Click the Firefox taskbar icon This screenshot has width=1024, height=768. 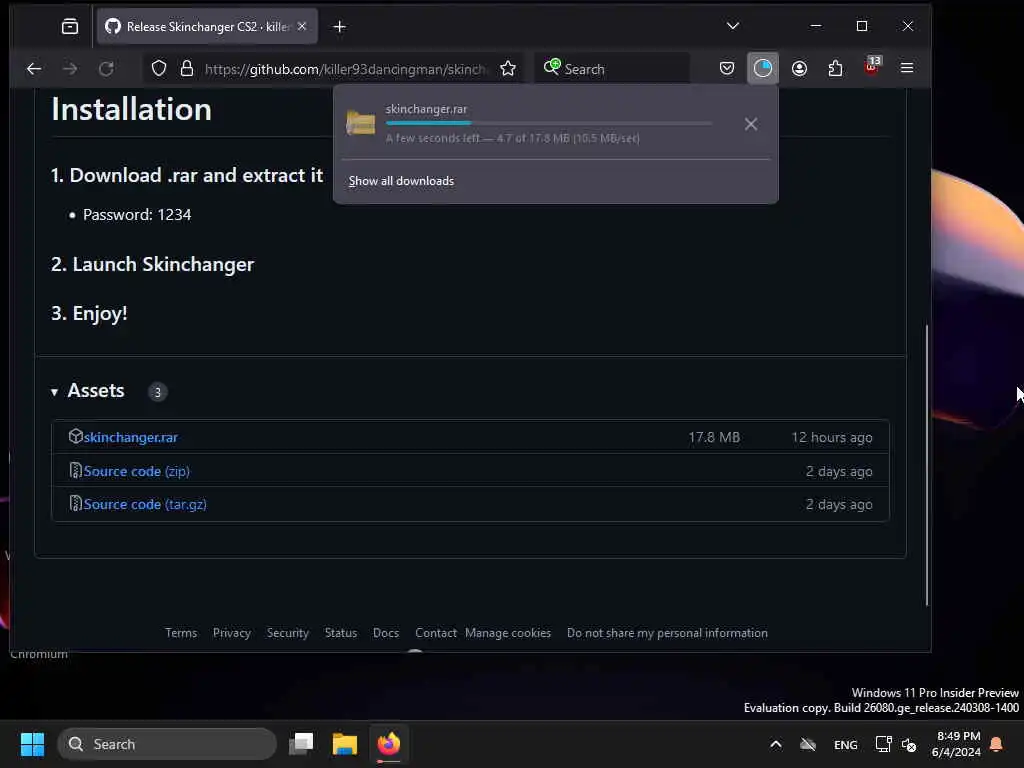pyautogui.click(x=389, y=744)
